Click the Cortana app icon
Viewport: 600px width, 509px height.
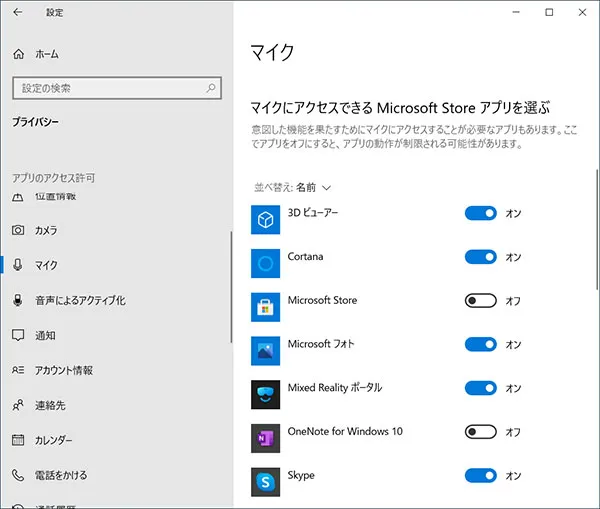click(x=265, y=263)
